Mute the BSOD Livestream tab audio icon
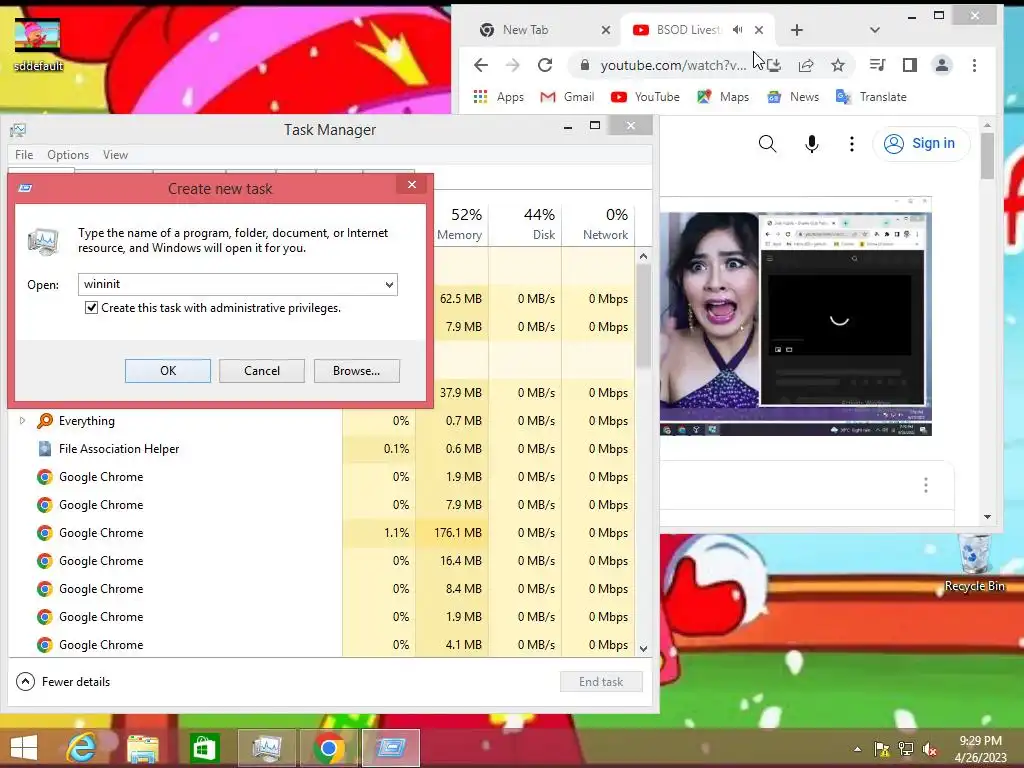 737,29
